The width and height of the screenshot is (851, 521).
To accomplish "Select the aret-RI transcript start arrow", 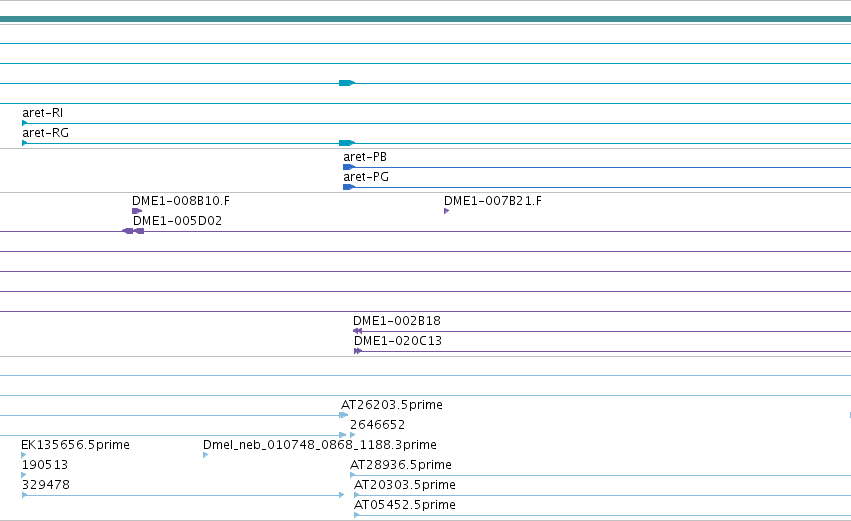I will tap(24, 123).
